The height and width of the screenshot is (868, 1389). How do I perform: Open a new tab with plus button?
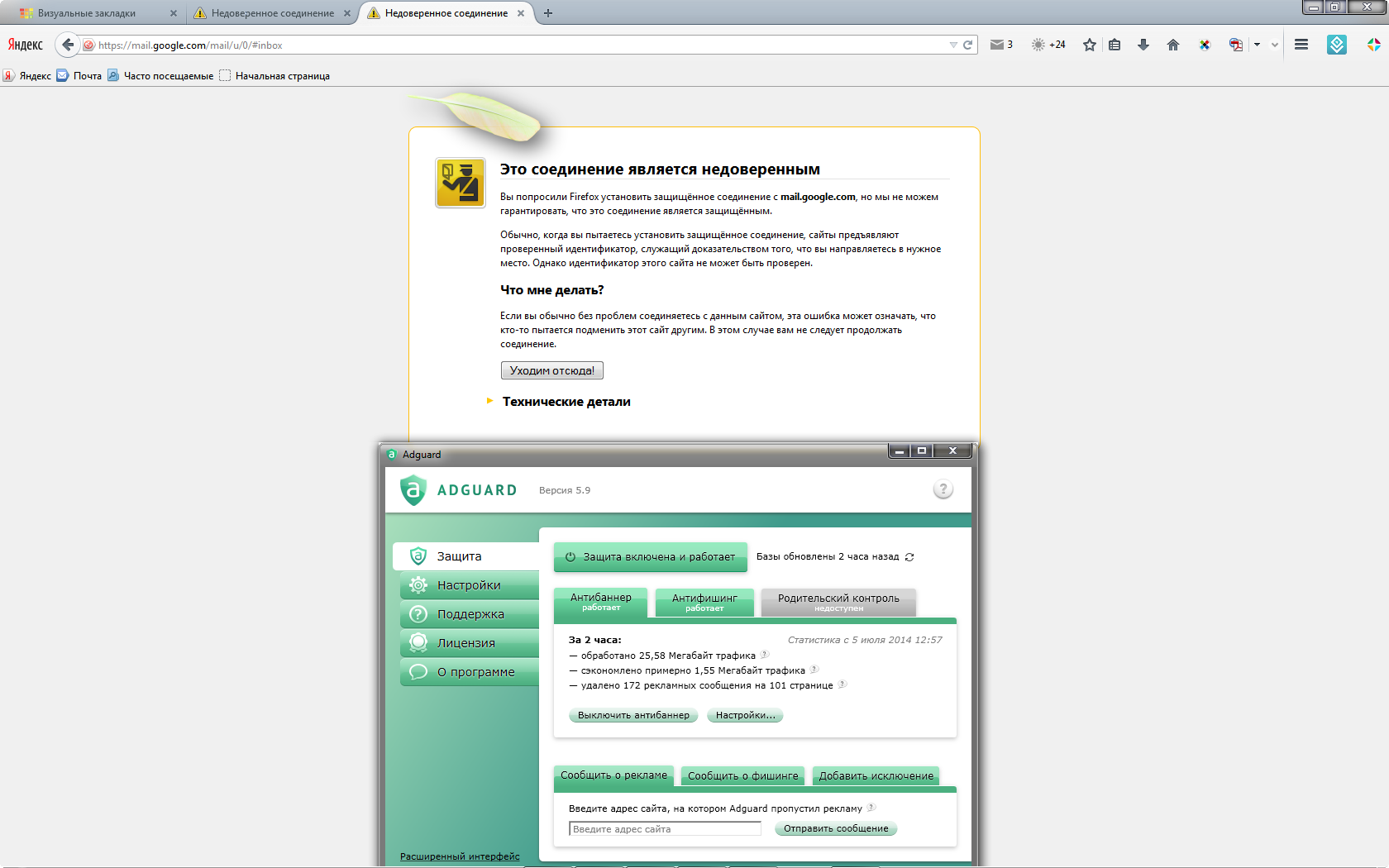[x=547, y=13]
